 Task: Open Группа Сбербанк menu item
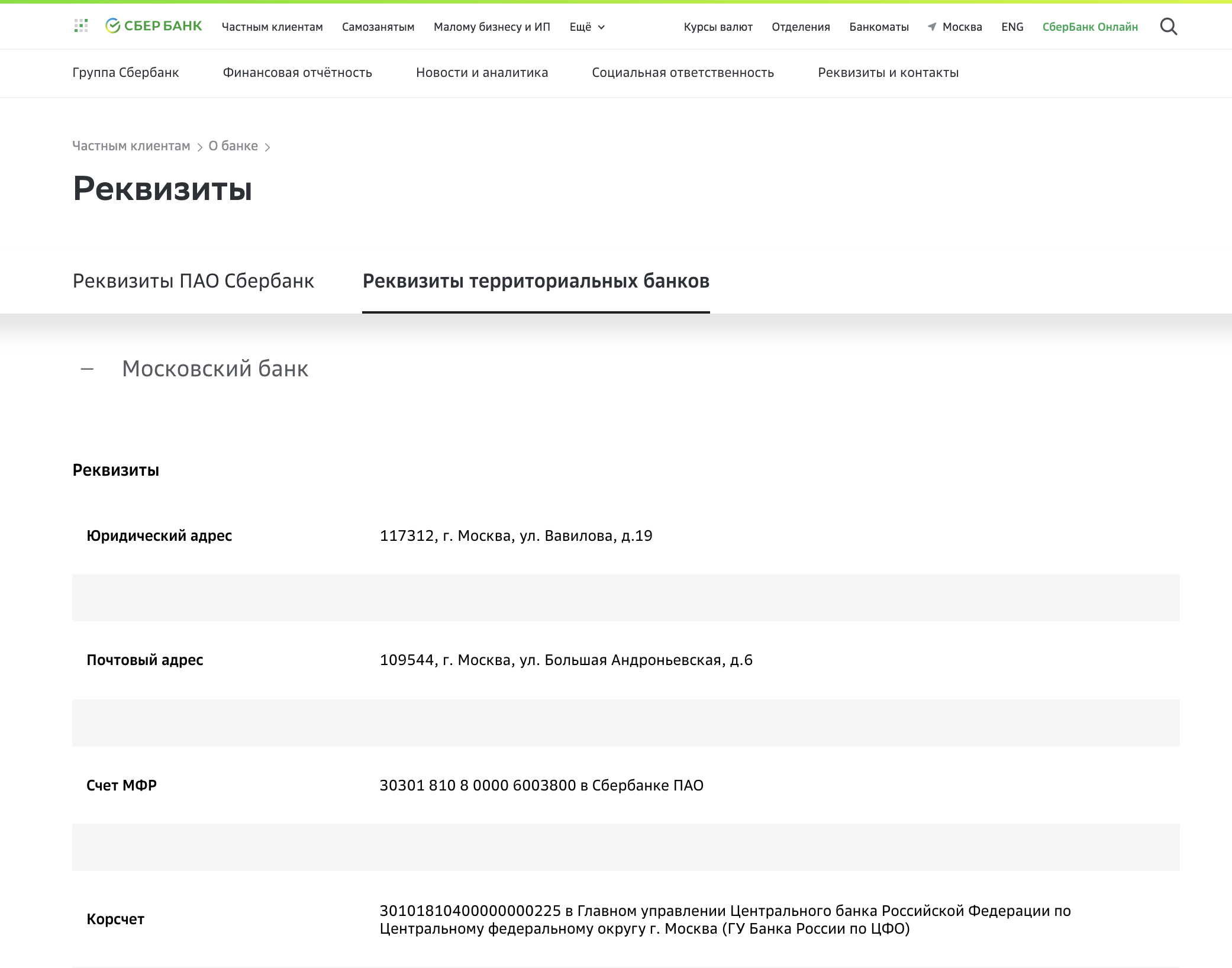tap(125, 73)
